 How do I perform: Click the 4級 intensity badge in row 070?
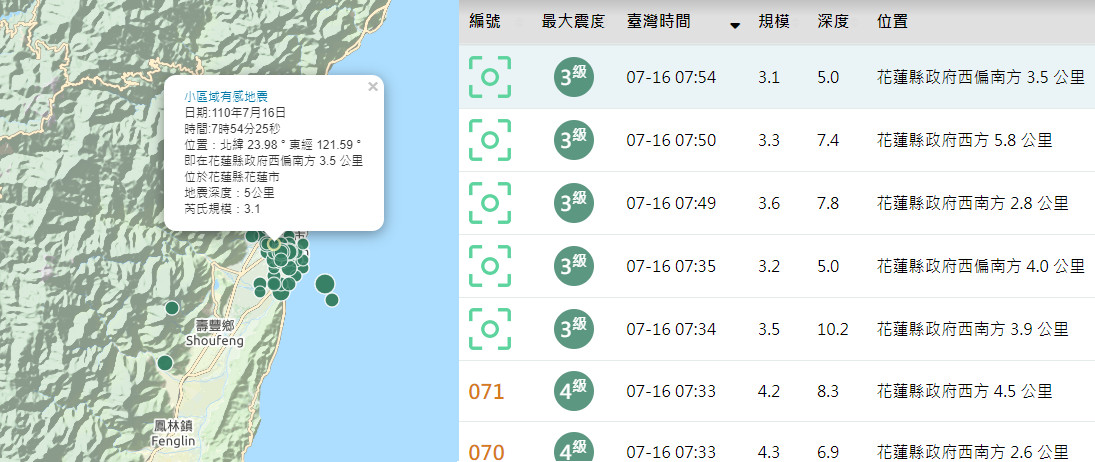pos(574,448)
